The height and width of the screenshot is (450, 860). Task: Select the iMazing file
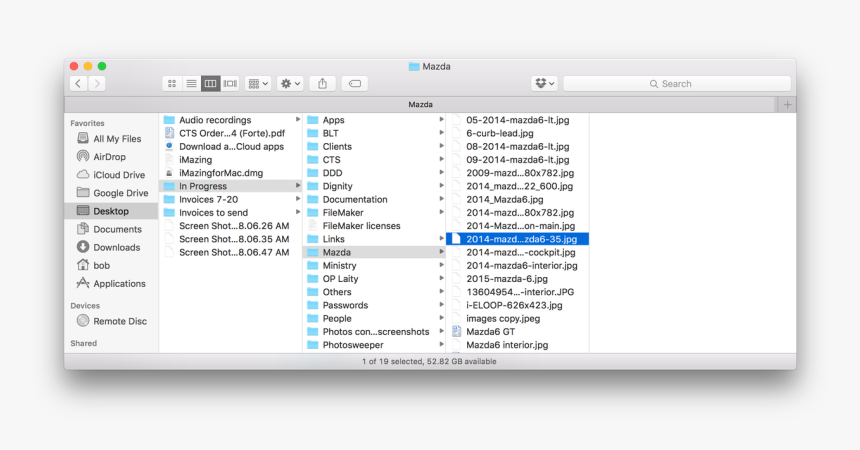click(230, 159)
